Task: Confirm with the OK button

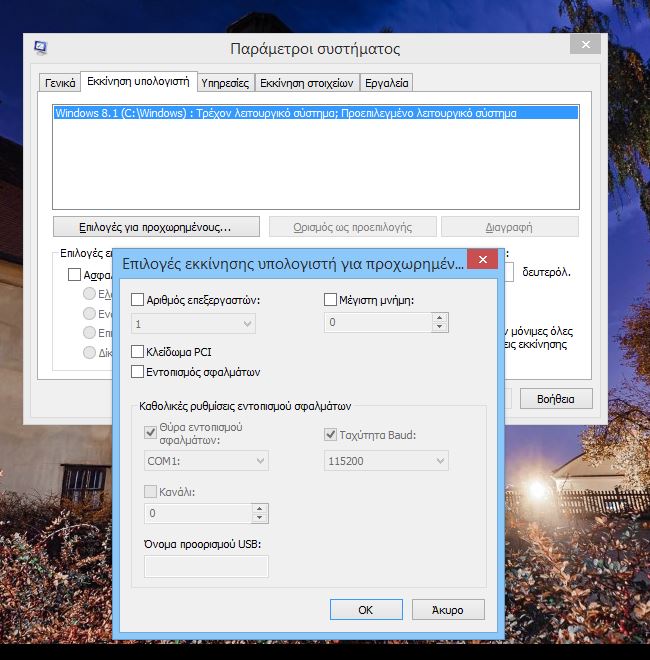Action: click(x=366, y=610)
